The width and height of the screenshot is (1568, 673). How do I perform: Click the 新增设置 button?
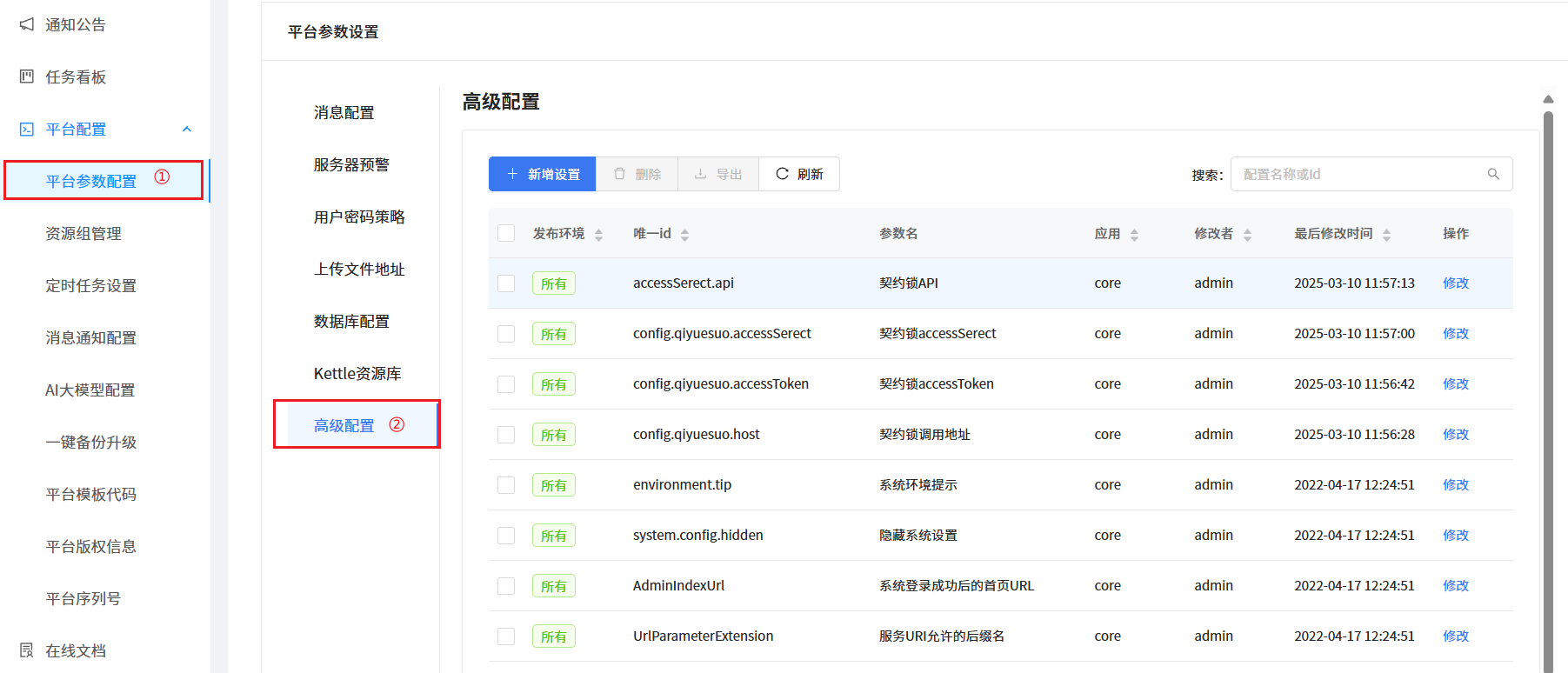point(542,174)
